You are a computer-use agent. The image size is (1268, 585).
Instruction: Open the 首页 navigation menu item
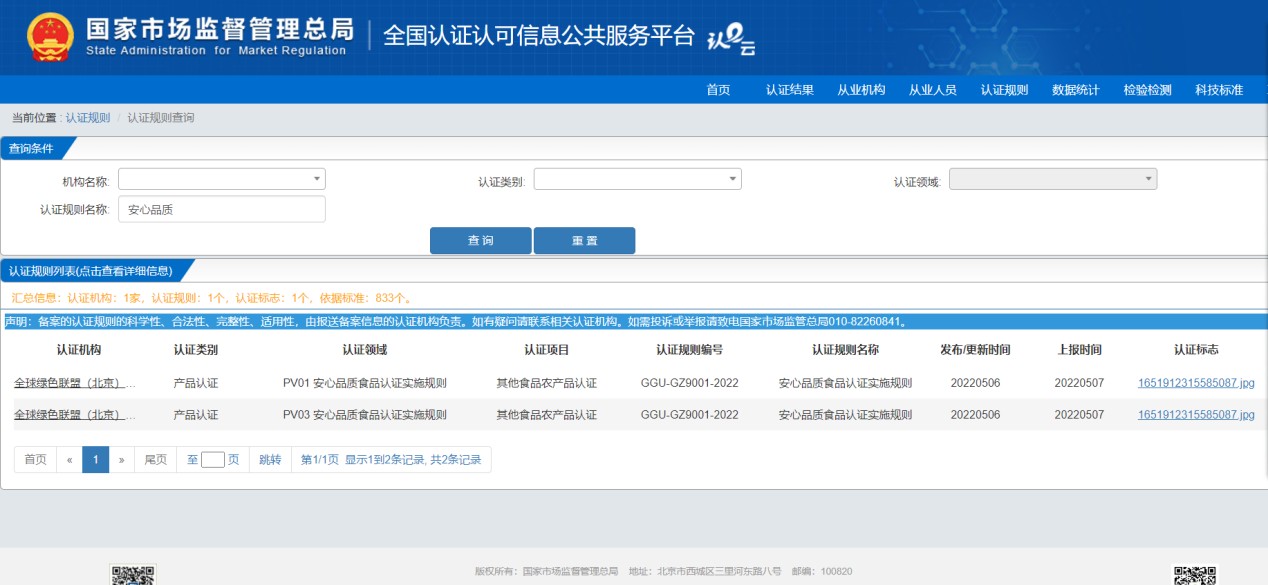[x=718, y=90]
